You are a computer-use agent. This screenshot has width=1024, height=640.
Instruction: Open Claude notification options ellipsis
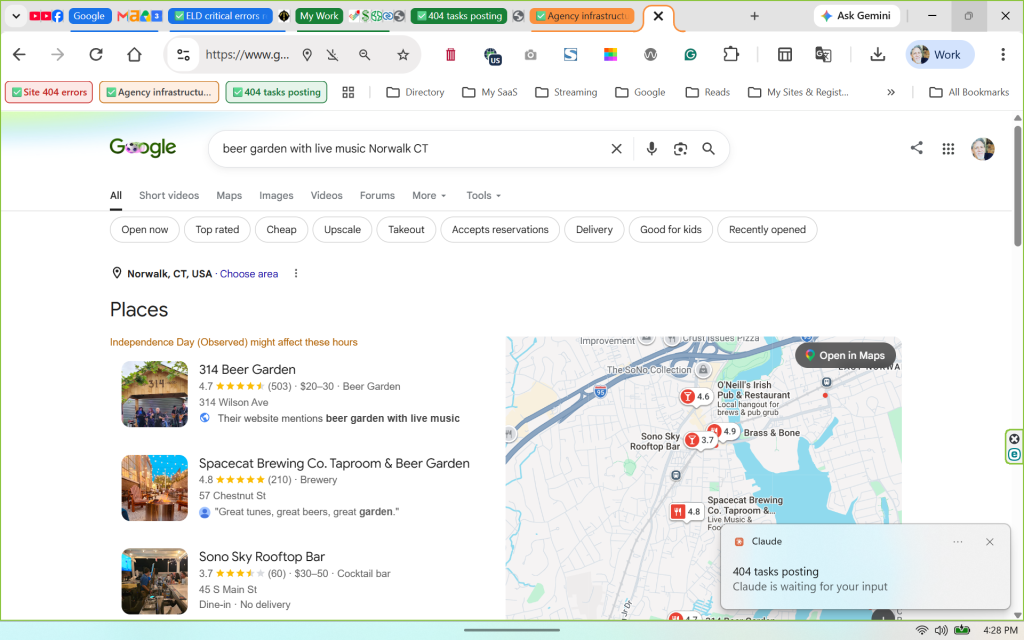point(957,542)
